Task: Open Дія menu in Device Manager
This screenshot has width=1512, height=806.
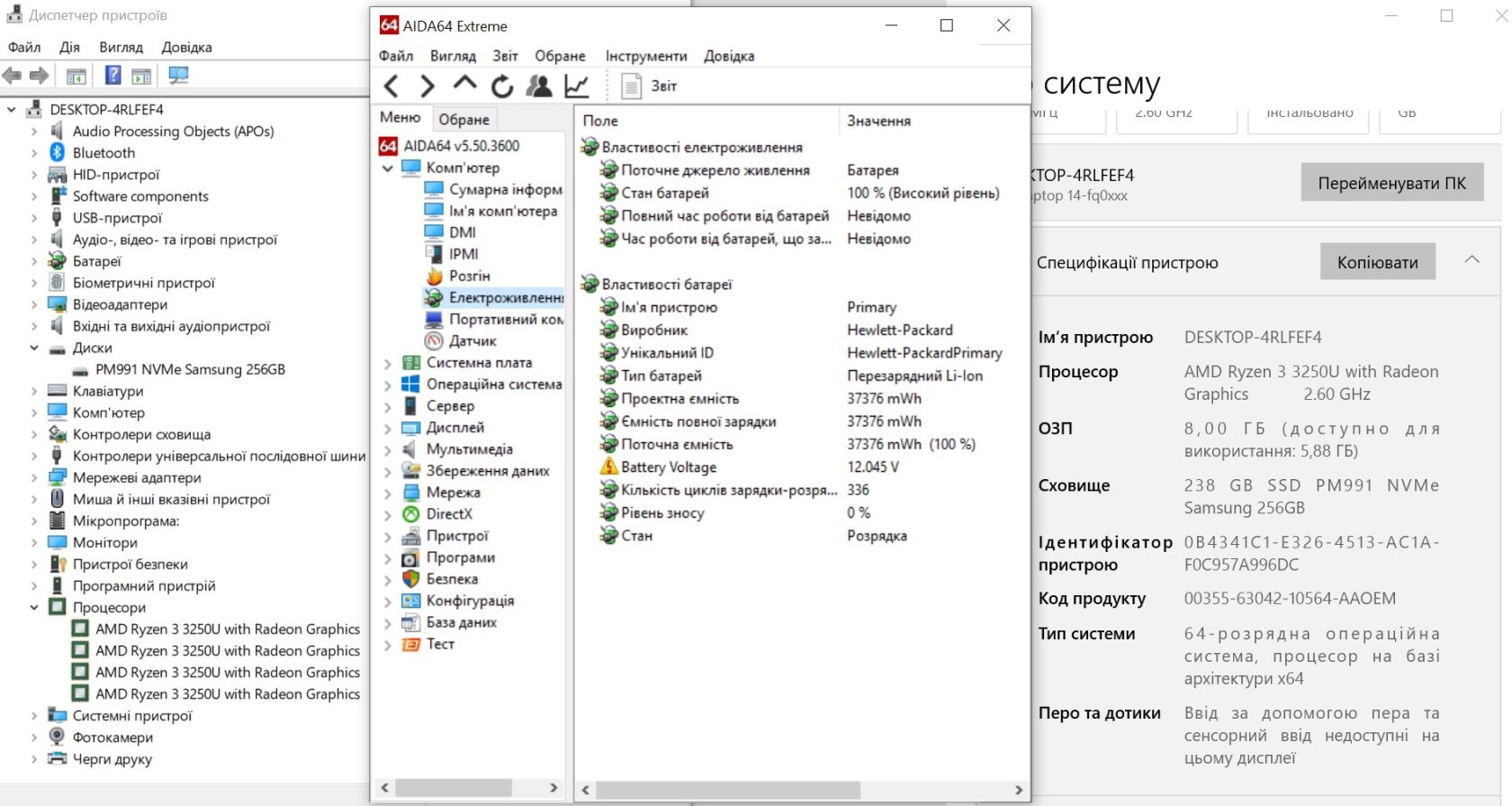Action: pyautogui.click(x=69, y=48)
